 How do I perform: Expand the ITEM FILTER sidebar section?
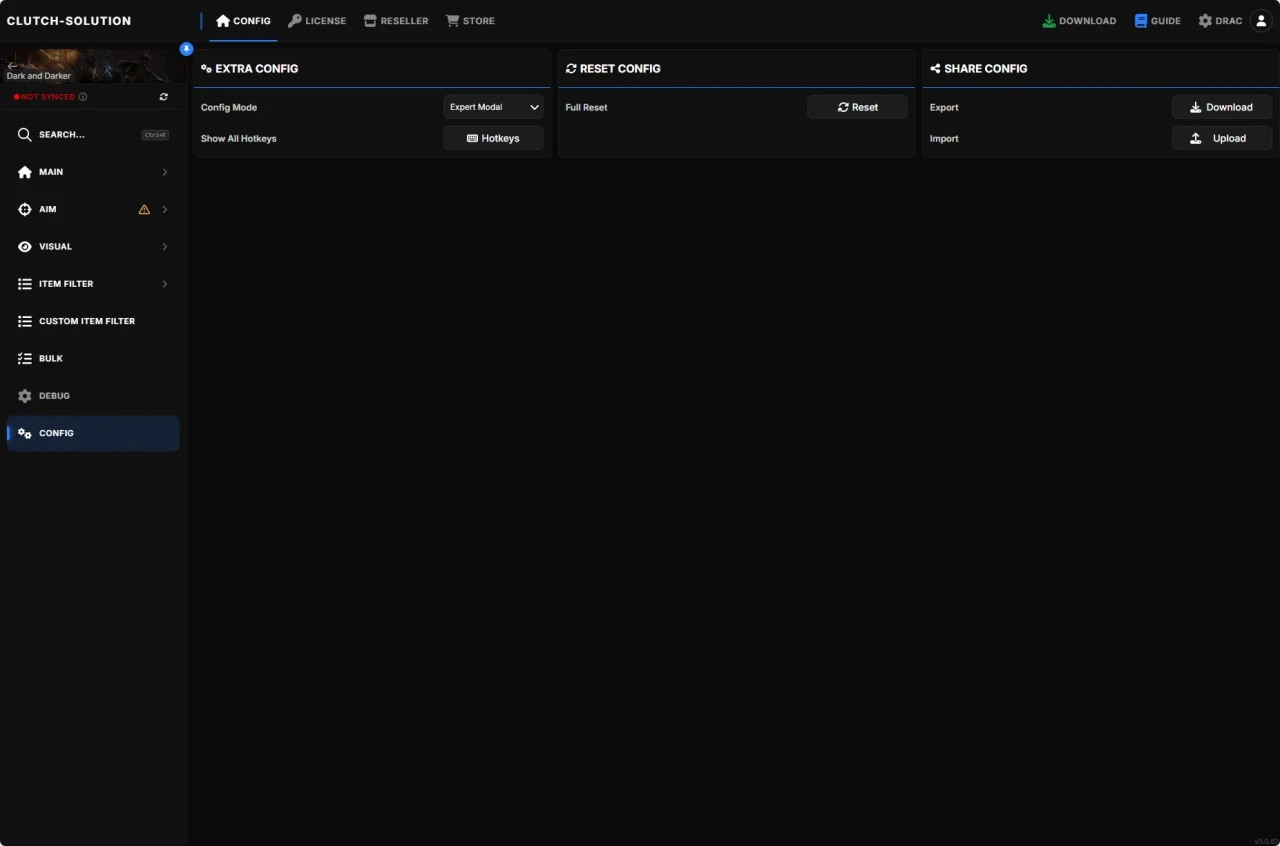[93, 284]
